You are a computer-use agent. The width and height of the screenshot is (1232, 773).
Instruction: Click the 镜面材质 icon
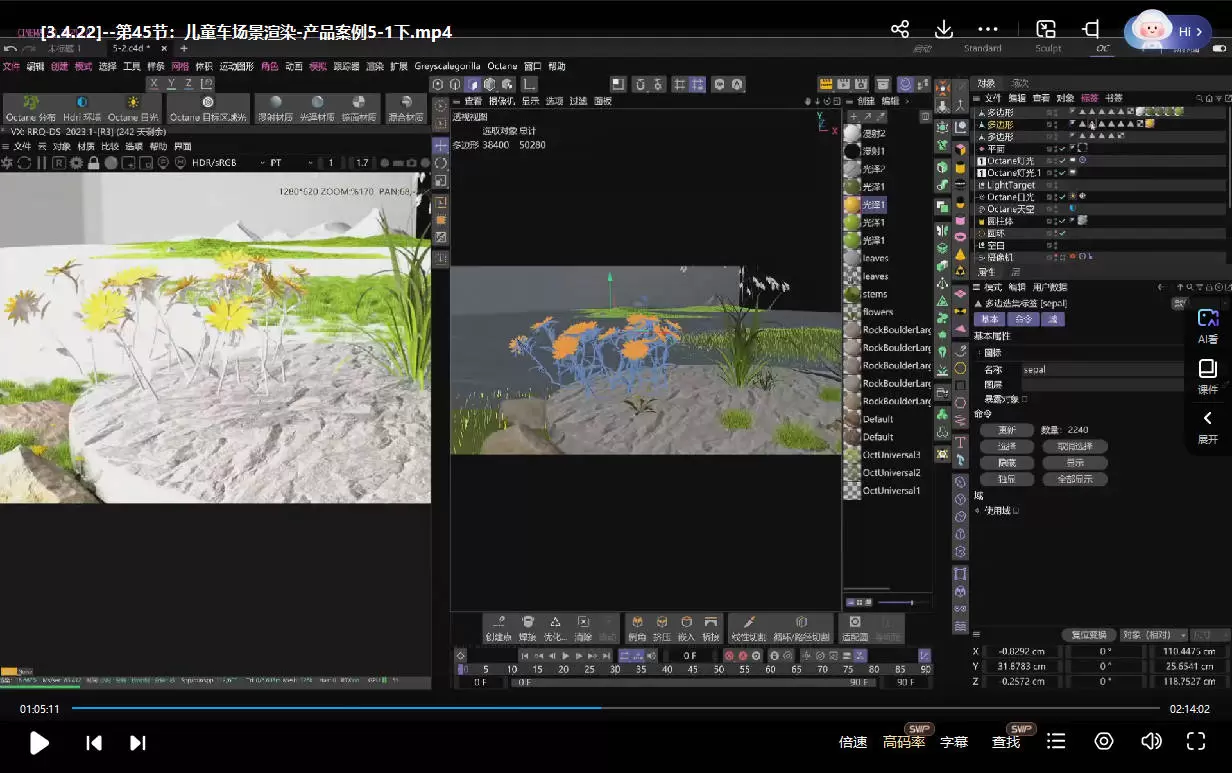click(x=360, y=103)
